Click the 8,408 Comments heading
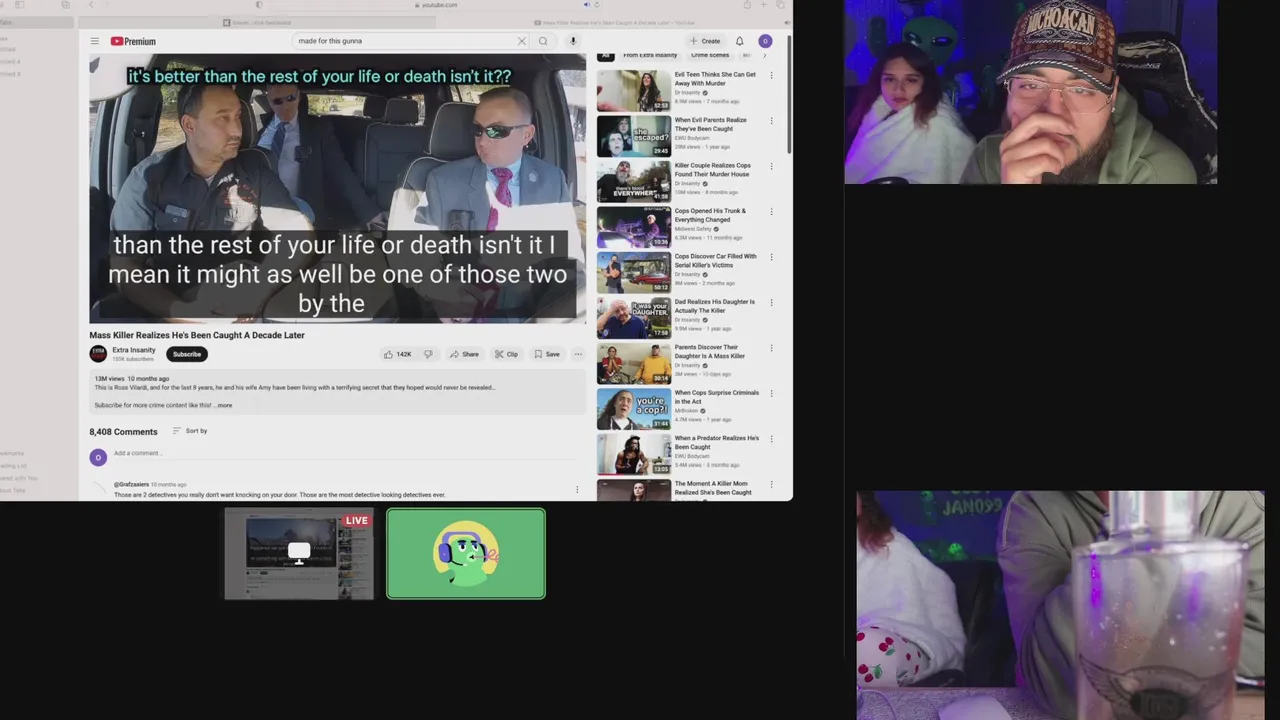 point(123,432)
